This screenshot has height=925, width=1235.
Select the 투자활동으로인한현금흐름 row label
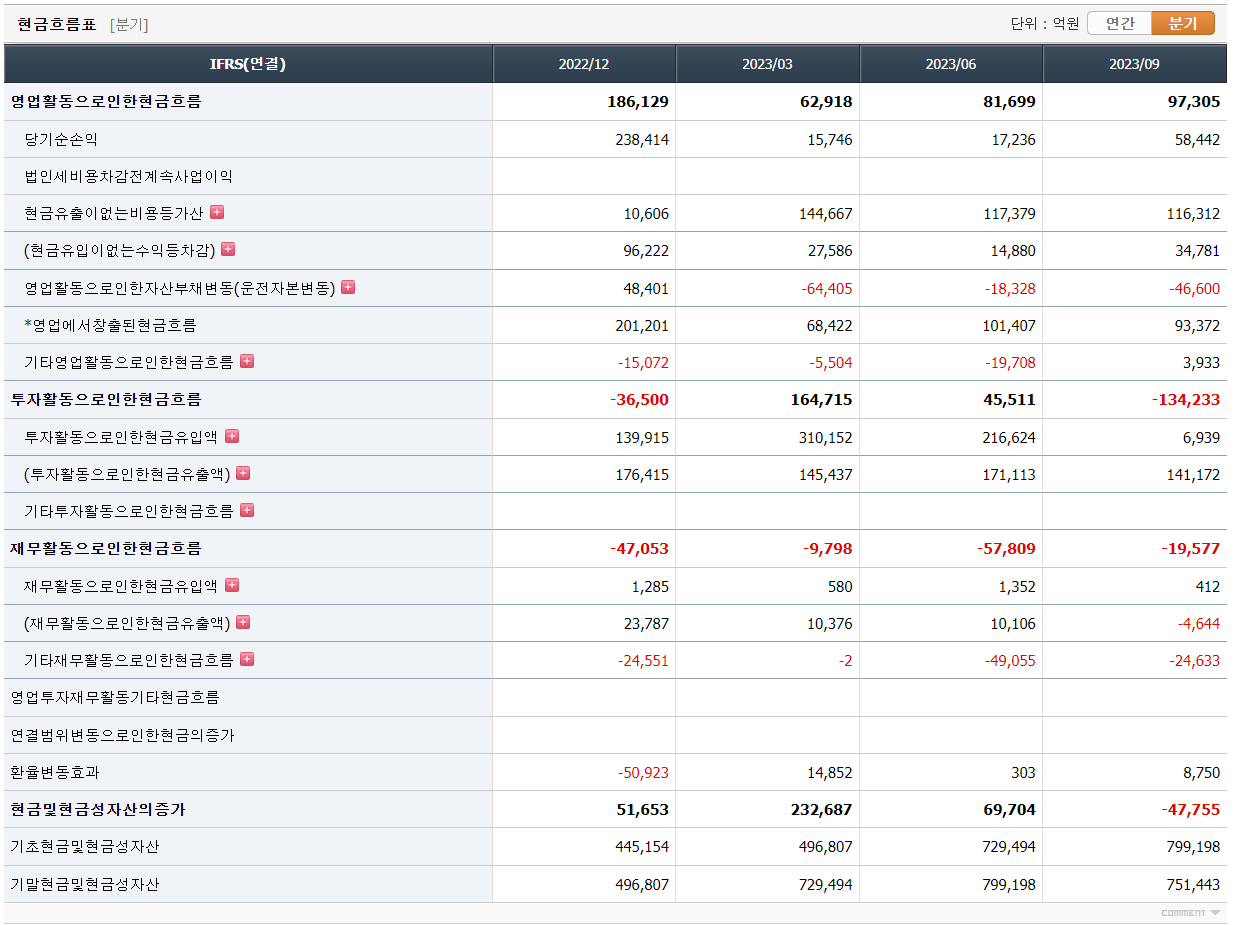pyautogui.click(x=106, y=399)
